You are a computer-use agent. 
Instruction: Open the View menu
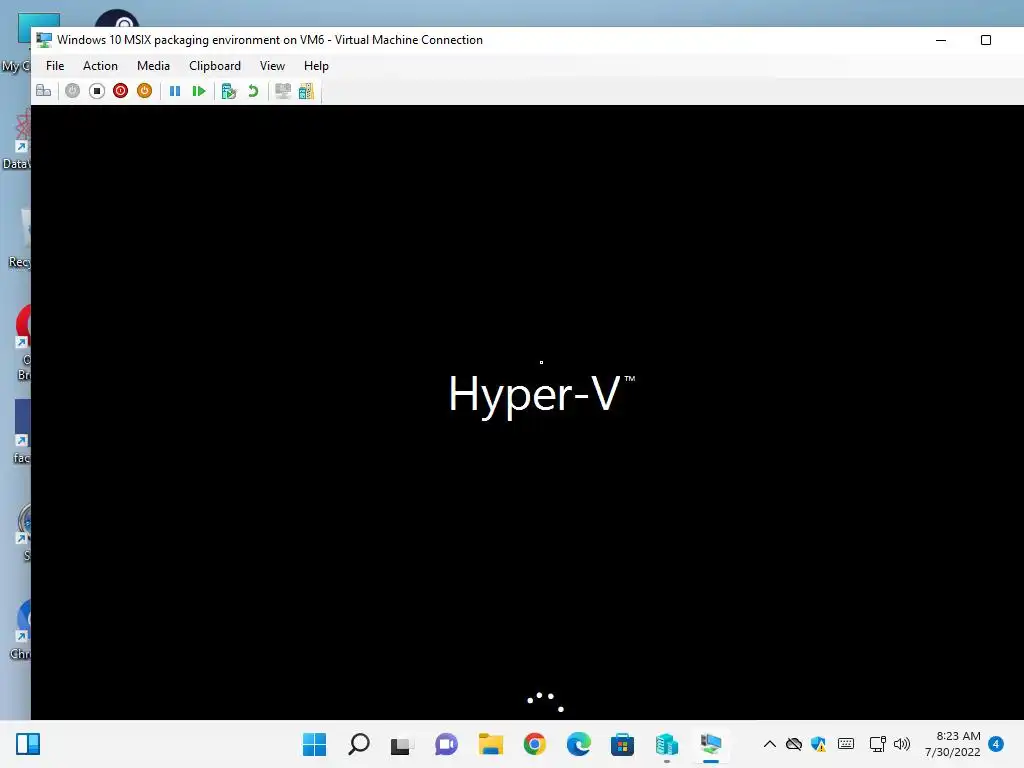point(272,66)
